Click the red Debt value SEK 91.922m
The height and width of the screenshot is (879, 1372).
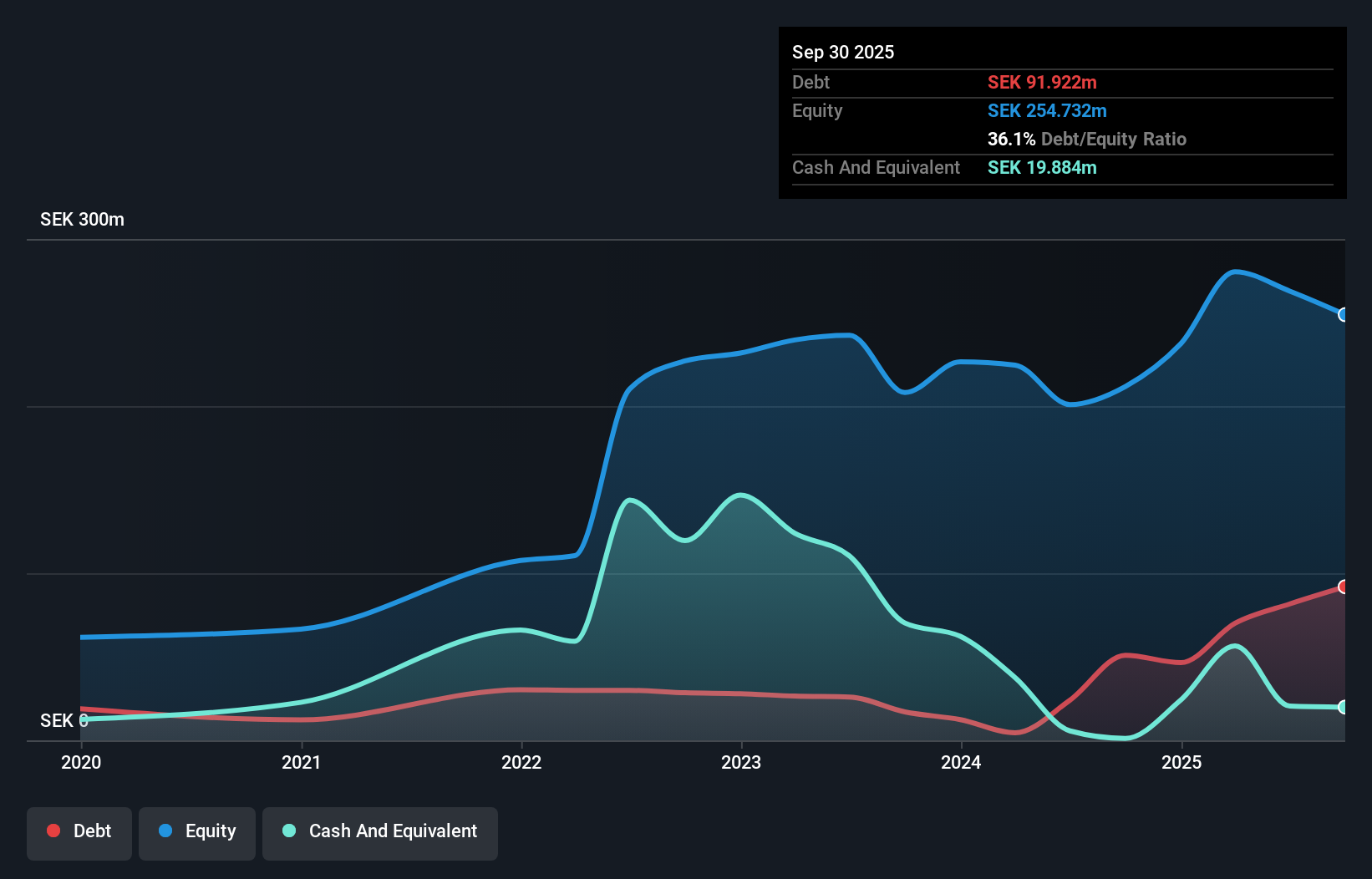click(x=1043, y=82)
